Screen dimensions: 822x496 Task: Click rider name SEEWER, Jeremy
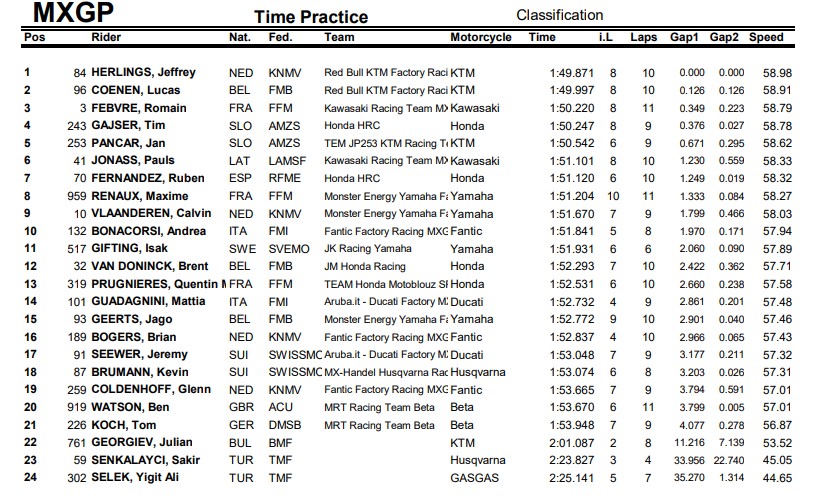click(x=139, y=354)
